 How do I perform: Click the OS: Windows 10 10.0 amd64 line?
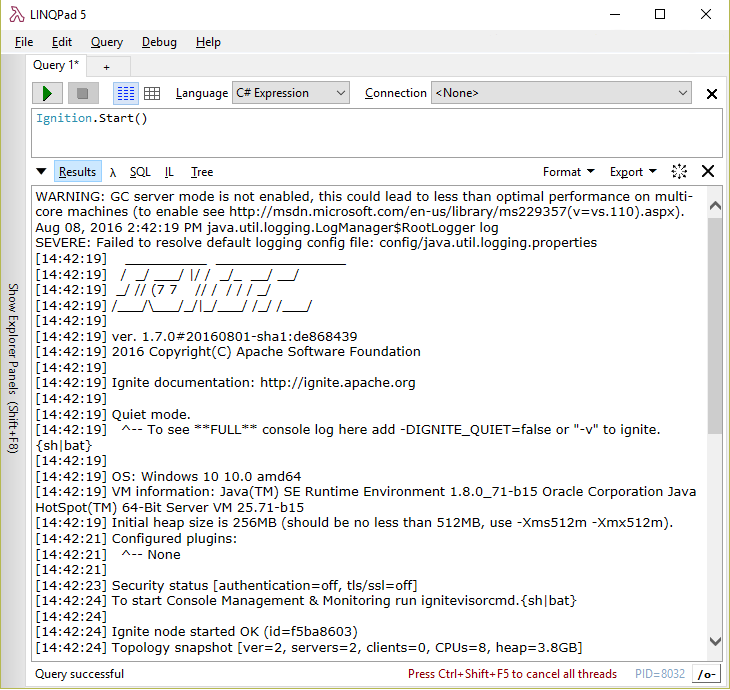point(169,476)
